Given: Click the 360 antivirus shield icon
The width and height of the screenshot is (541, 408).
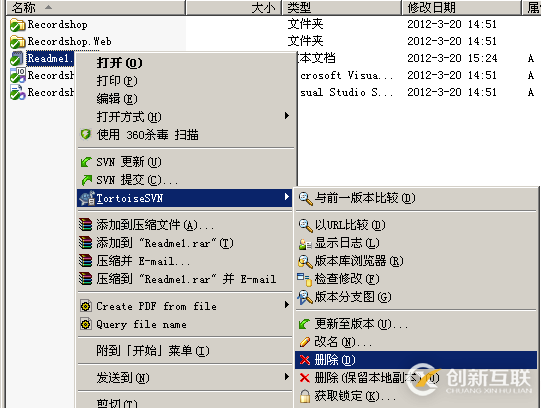Looking at the screenshot, I should [86, 134].
